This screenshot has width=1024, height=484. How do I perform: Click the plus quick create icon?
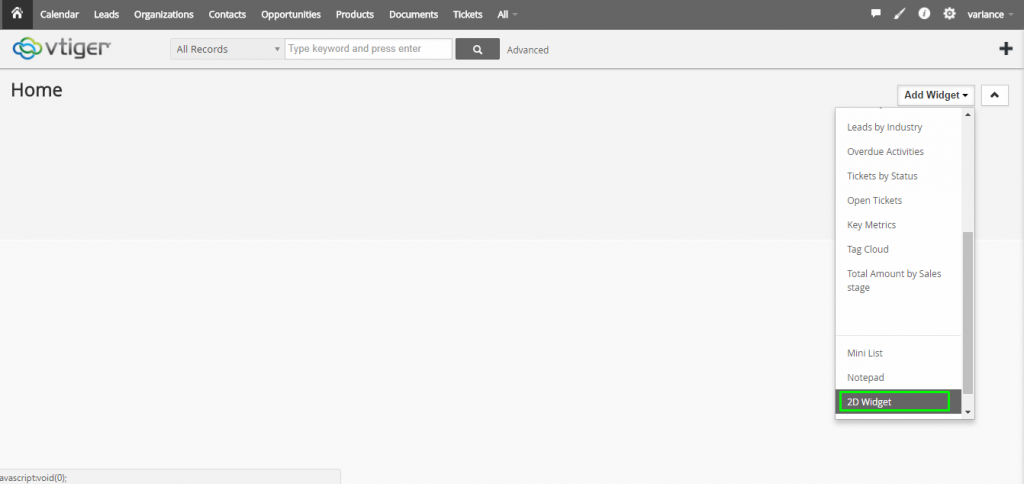[1006, 49]
